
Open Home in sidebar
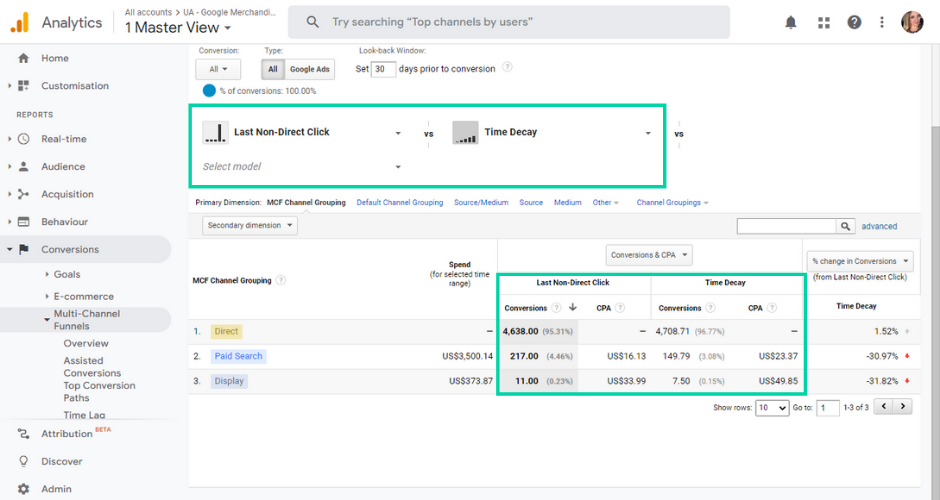[55, 58]
